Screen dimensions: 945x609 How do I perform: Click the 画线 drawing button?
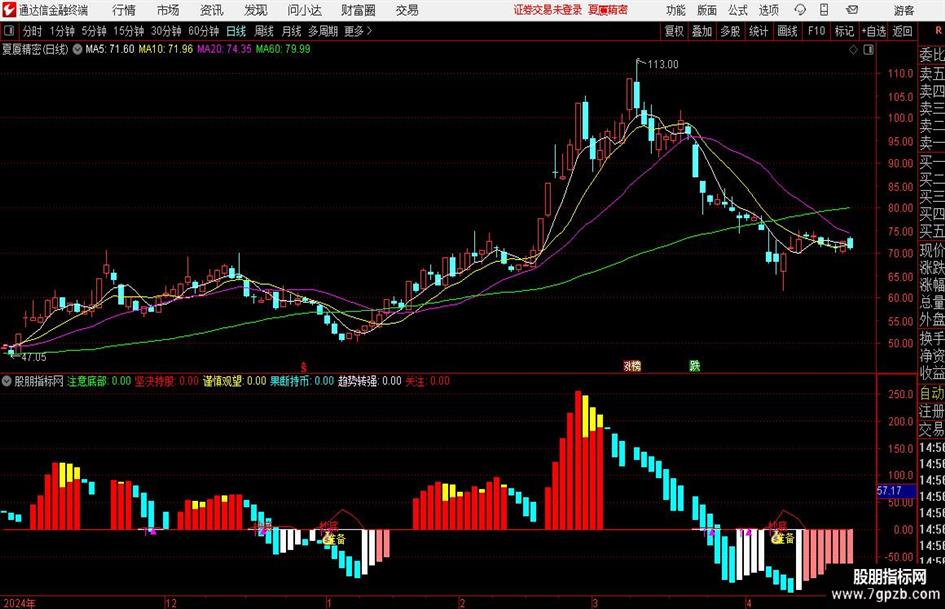coord(787,31)
